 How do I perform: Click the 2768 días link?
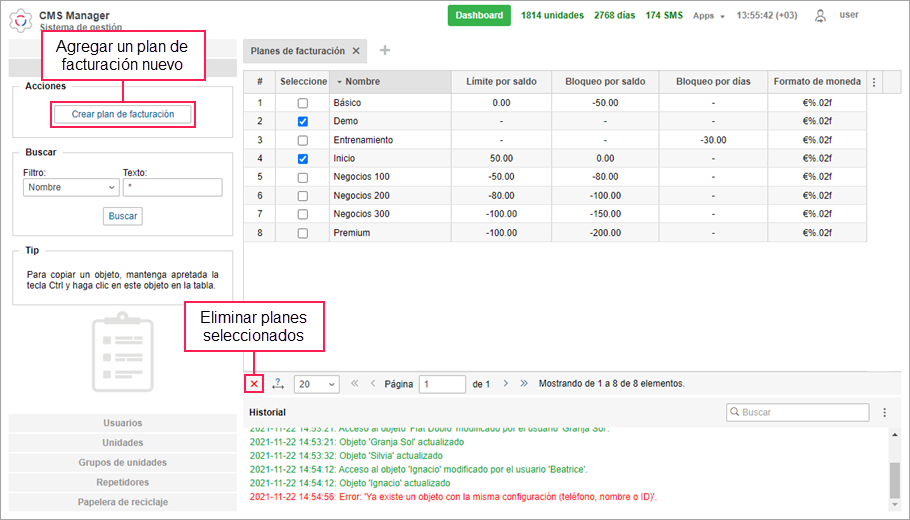pos(615,16)
